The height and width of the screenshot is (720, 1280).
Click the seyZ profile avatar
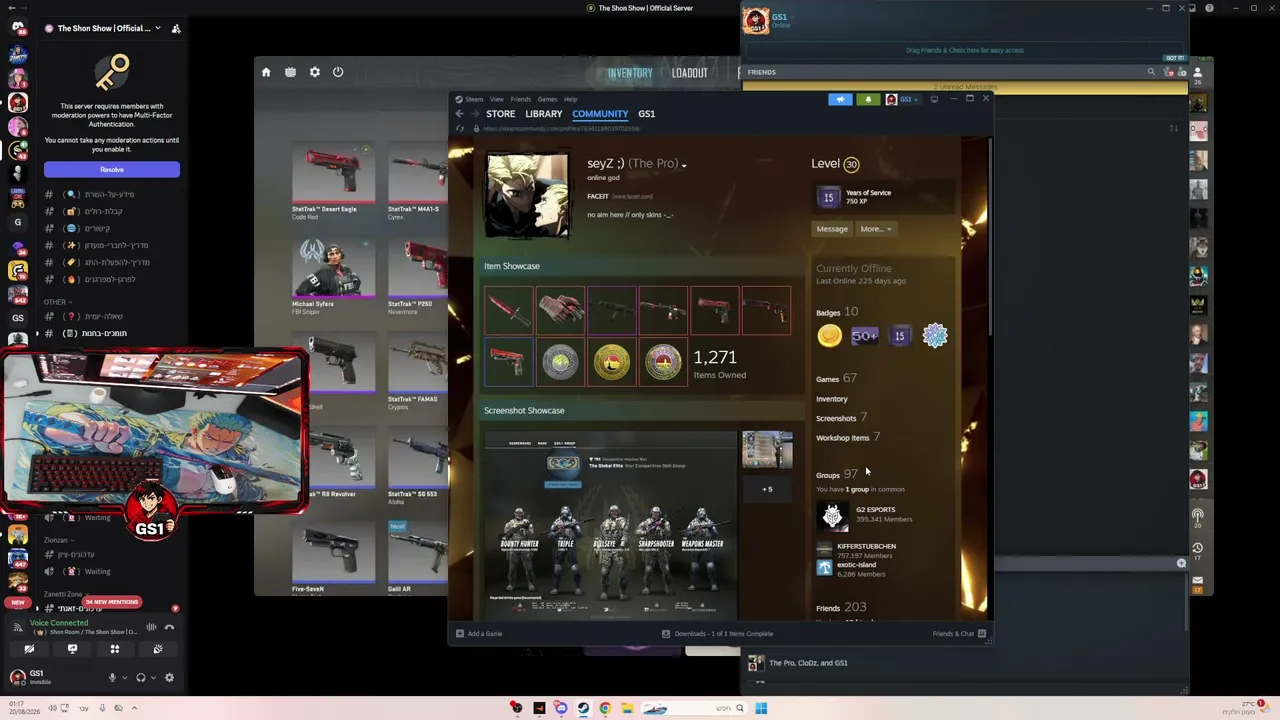(527, 196)
